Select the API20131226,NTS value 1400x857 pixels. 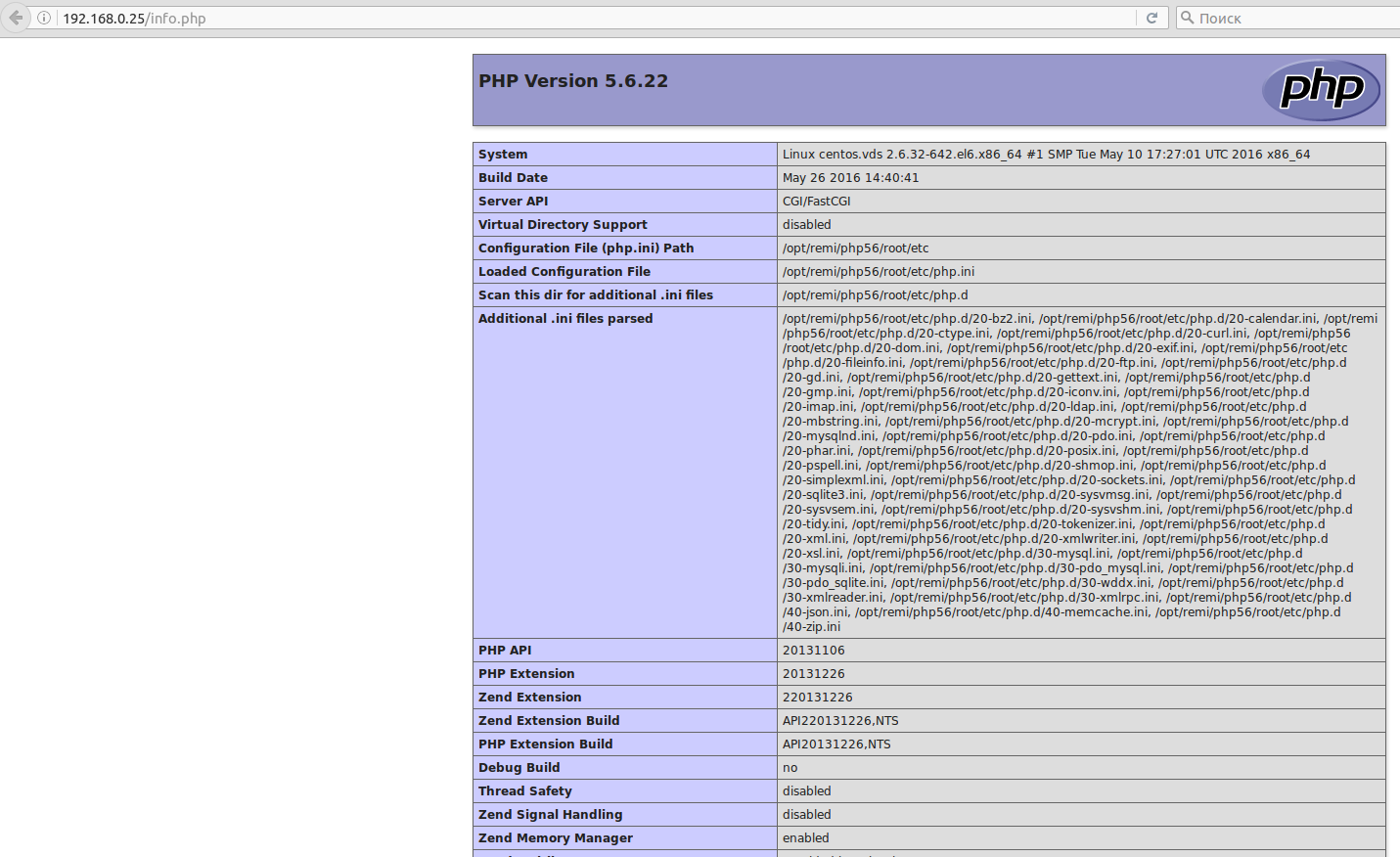tap(836, 744)
